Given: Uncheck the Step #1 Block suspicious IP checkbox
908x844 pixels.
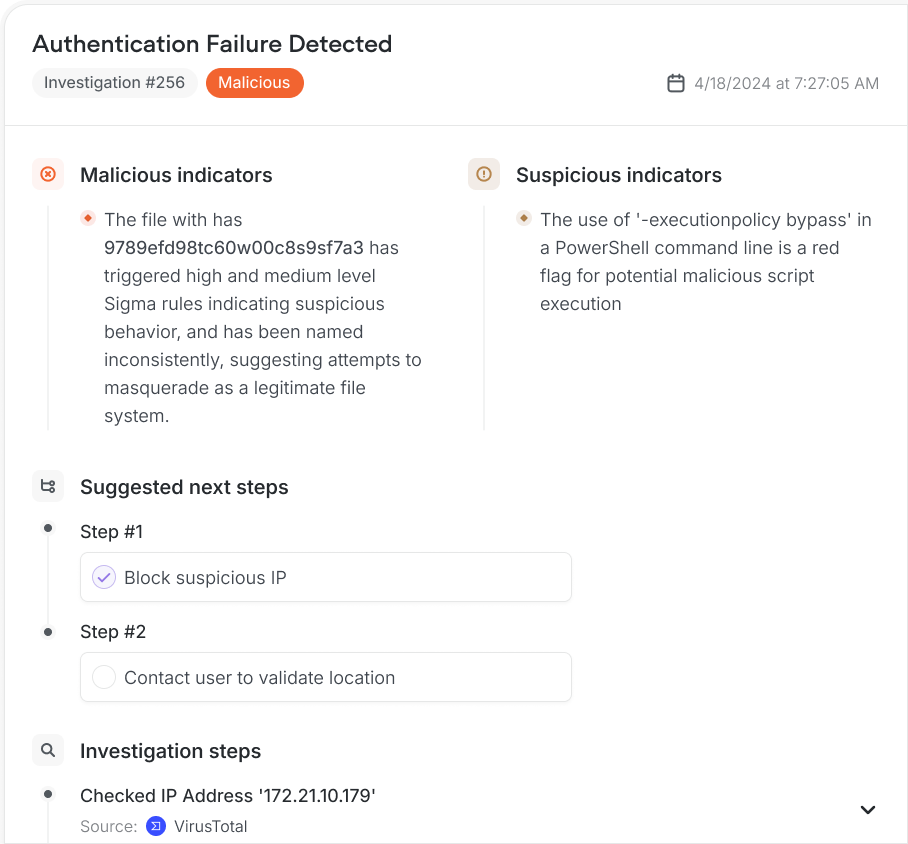Looking at the screenshot, I should (x=104, y=577).
